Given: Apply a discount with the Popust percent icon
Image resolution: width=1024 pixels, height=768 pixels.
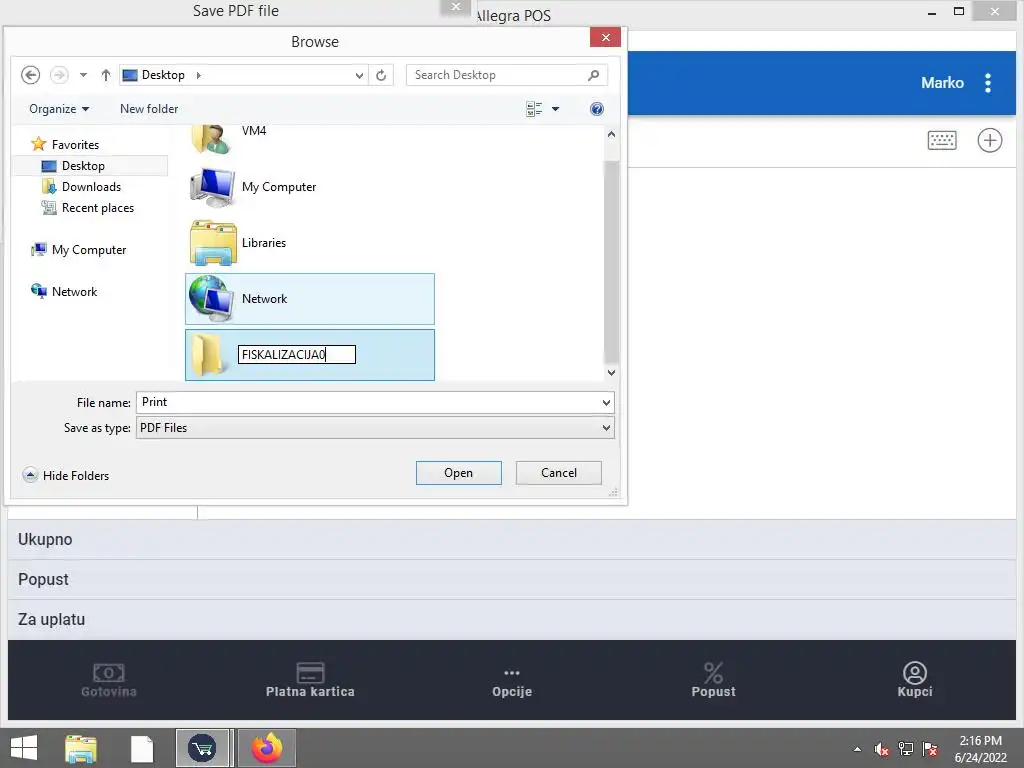Looking at the screenshot, I should [x=713, y=680].
